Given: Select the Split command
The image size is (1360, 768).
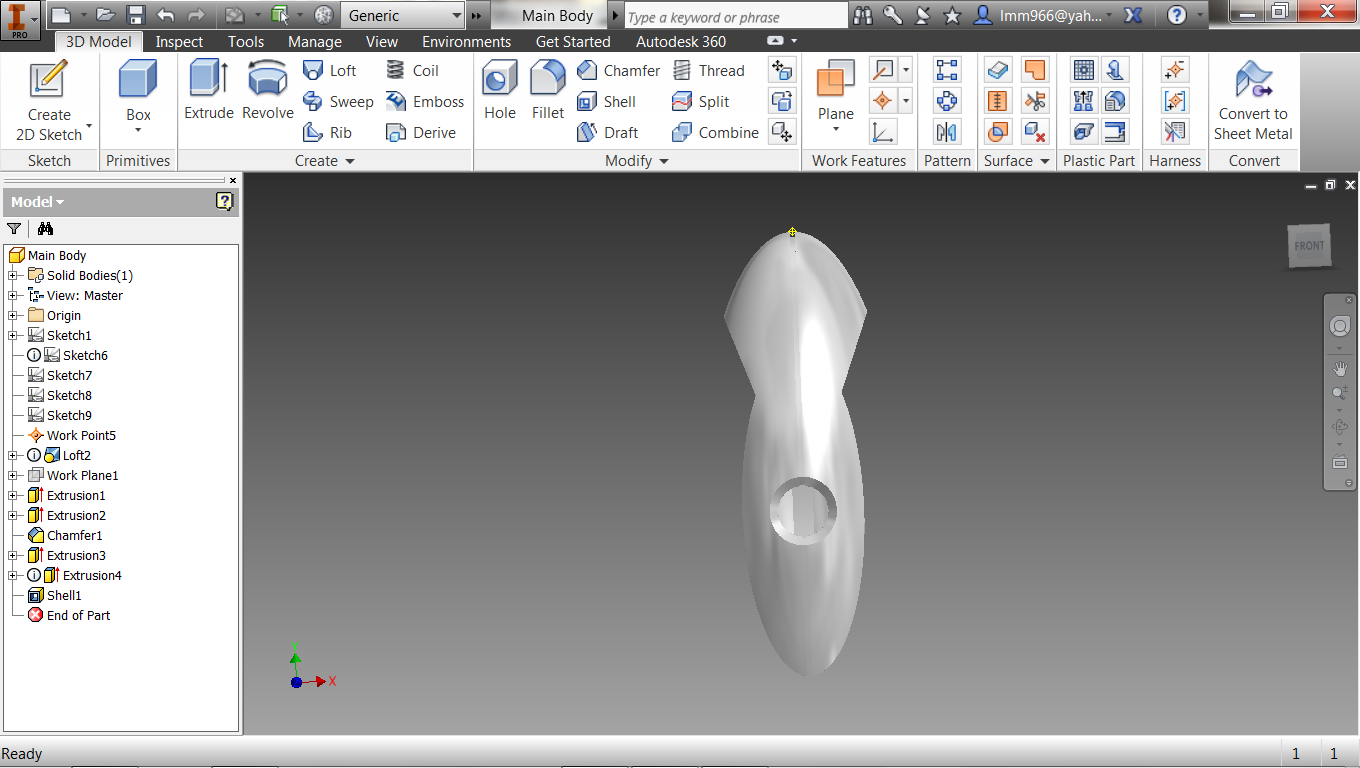Looking at the screenshot, I should (700, 101).
